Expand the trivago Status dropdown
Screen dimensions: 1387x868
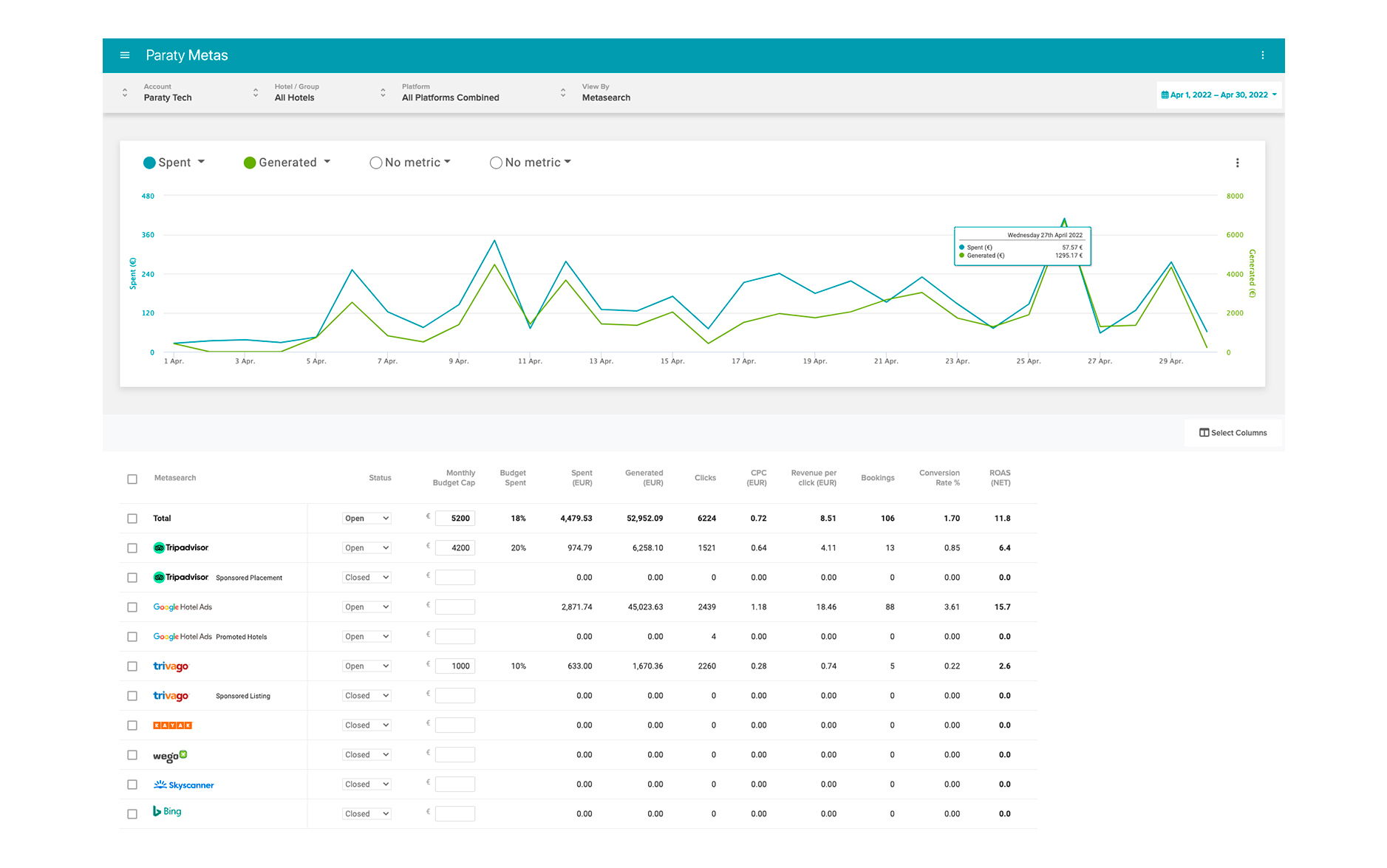[x=367, y=666]
